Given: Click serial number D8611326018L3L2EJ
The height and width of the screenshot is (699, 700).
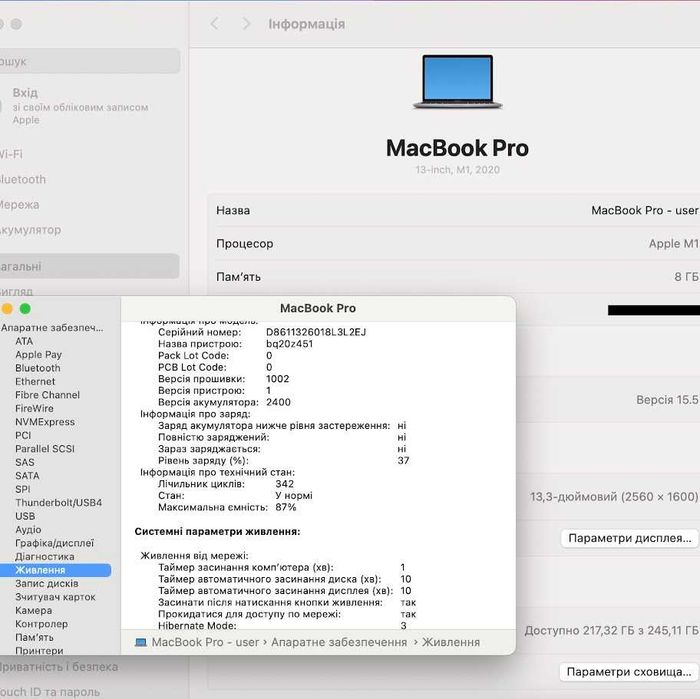Looking at the screenshot, I should click(x=316, y=332).
